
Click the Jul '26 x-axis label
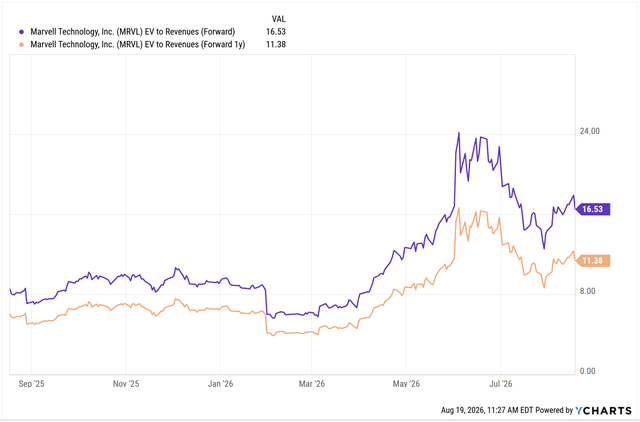(501, 384)
